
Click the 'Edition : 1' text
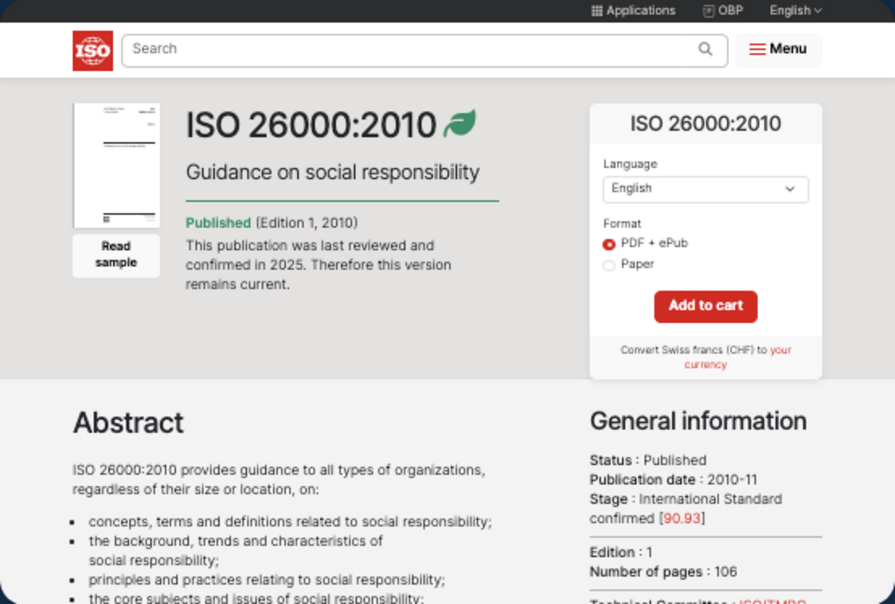click(x=621, y=553)
